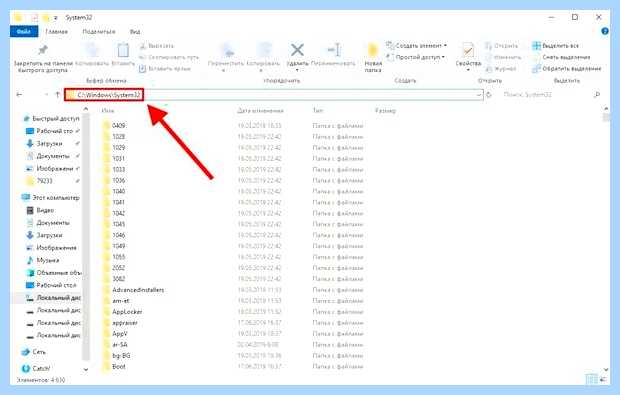Select the appraiser folder

coord(120,323)
